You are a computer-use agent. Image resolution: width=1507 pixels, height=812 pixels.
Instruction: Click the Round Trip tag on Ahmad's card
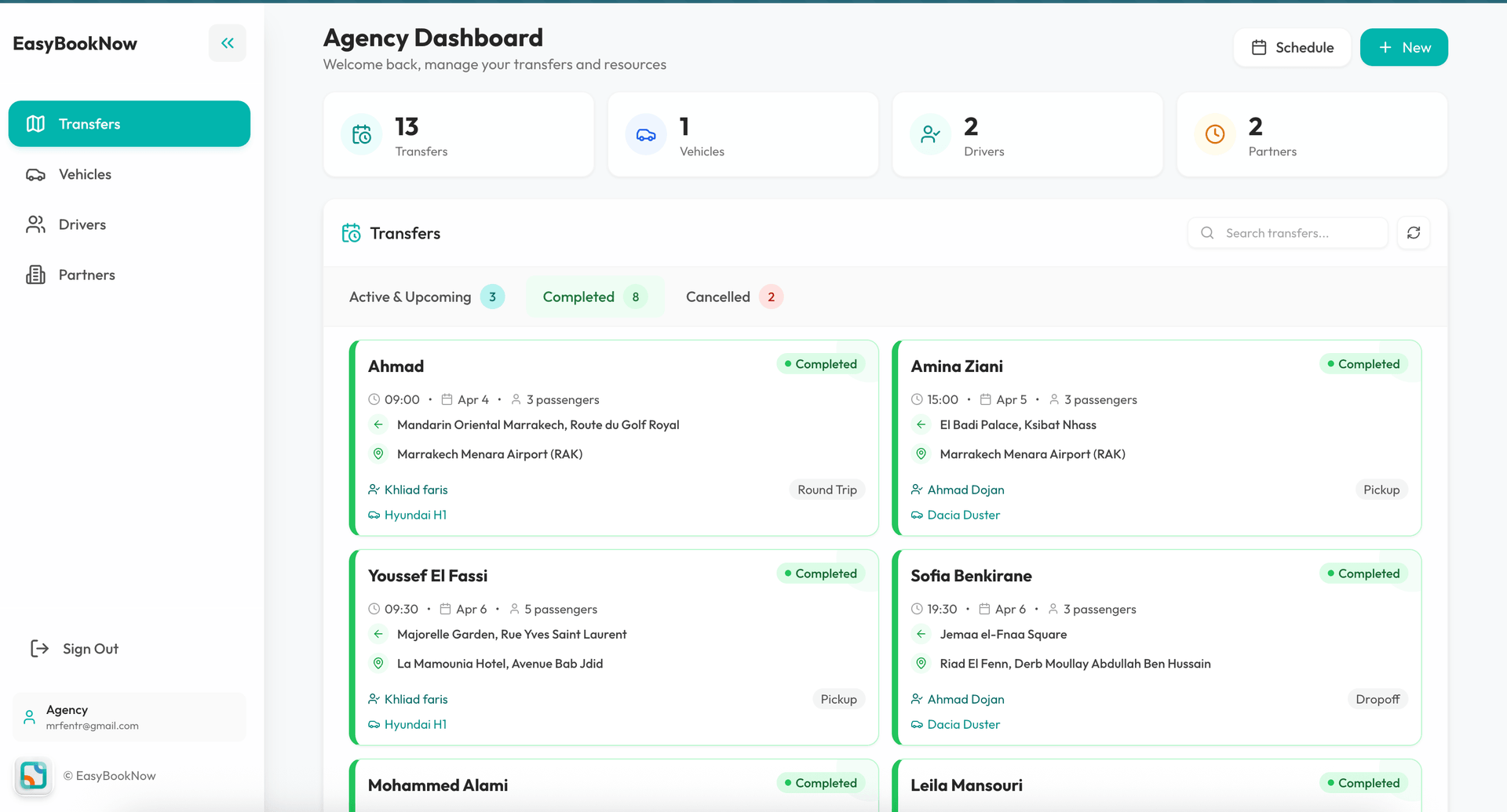827,490
